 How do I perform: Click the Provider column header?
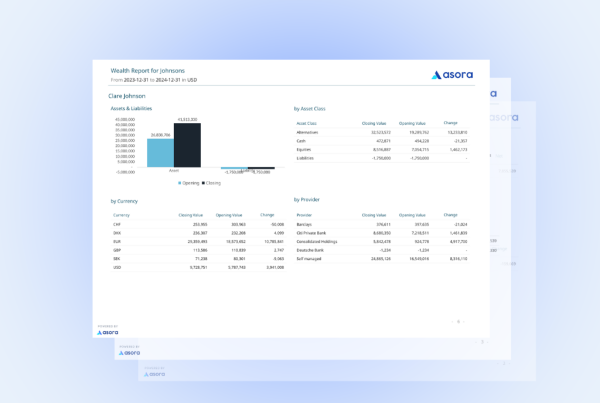pos(306,215)
